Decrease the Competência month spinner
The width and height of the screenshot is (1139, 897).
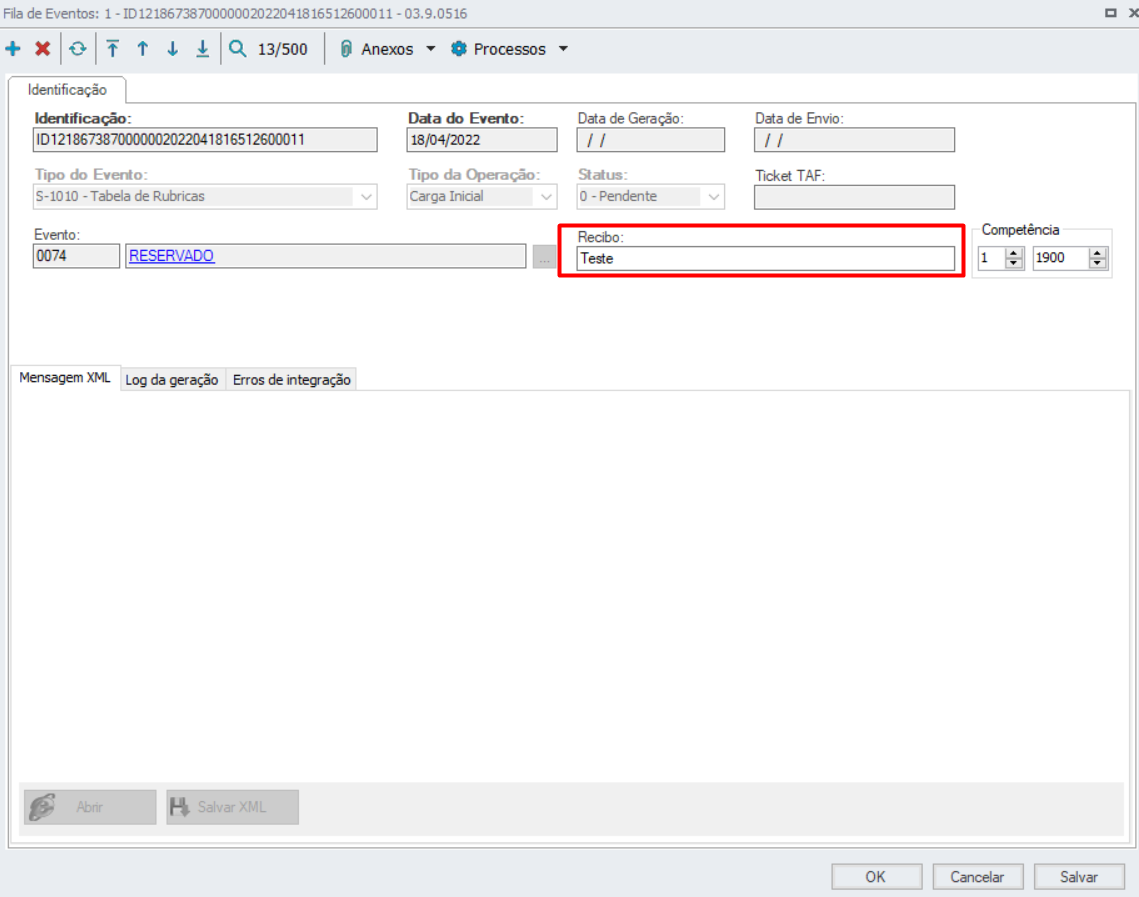click(x=1013, y=263)
